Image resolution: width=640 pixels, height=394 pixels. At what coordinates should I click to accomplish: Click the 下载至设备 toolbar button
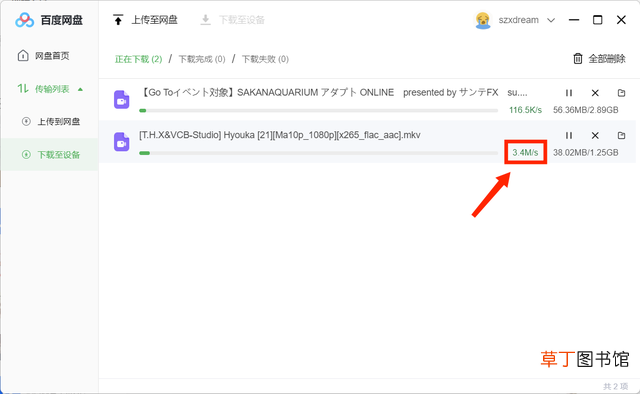pos(233,20)
